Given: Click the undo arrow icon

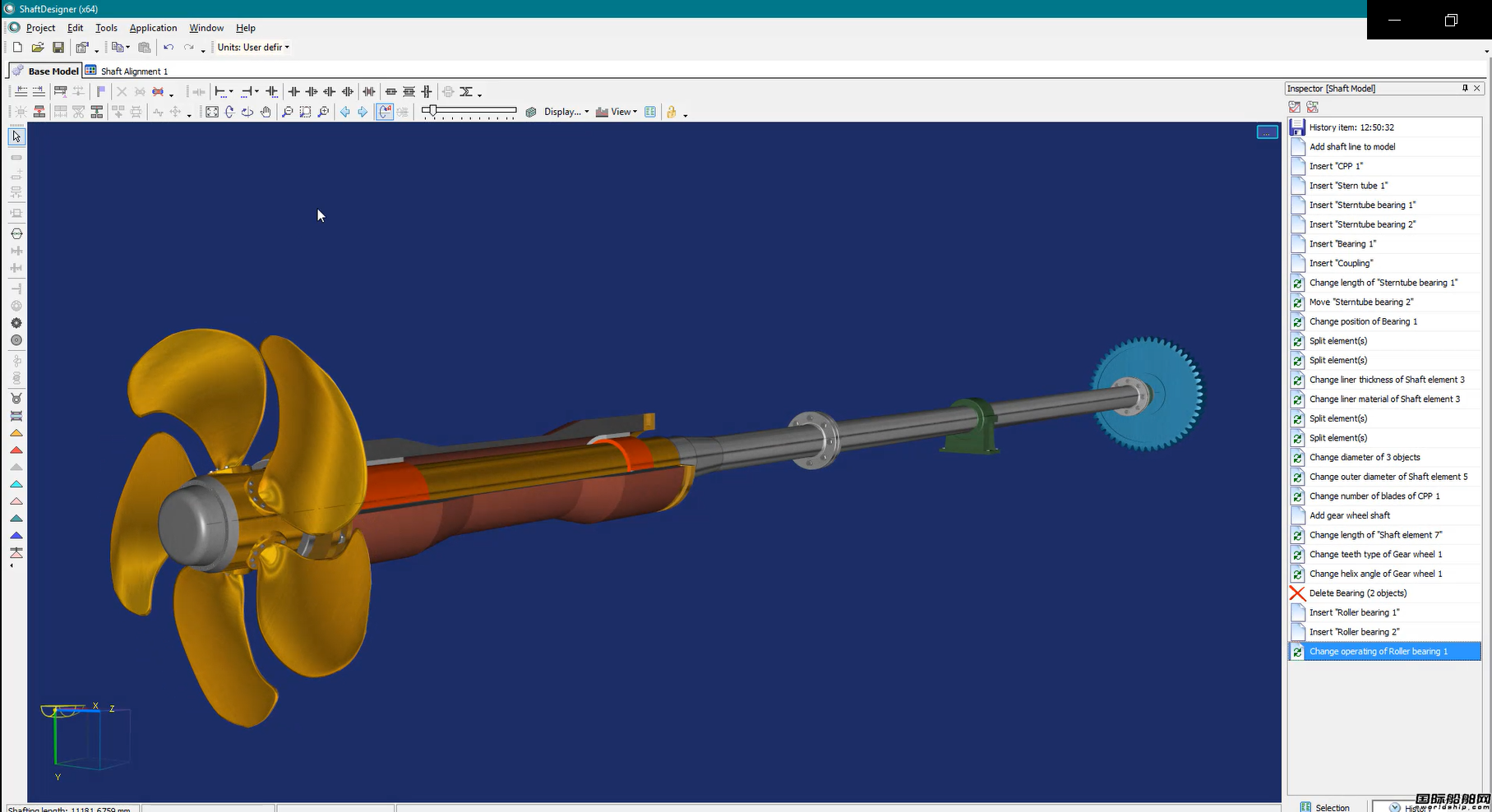Looking at the screenshot, I should (x=169, y=48).
